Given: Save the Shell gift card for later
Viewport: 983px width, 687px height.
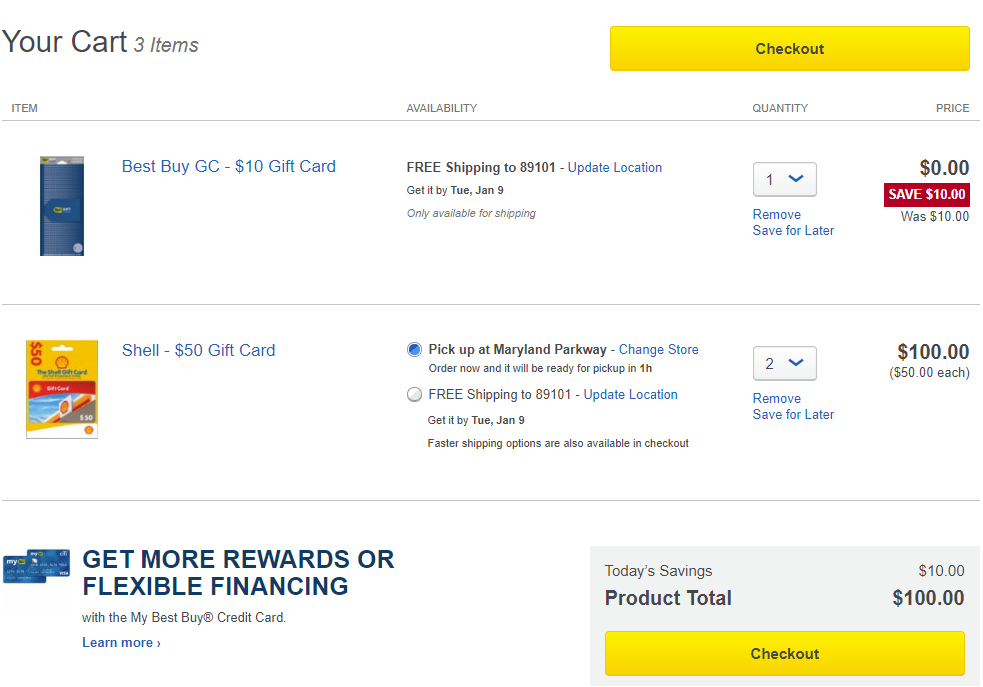Looking at the screenshot, I should [793, 415].
